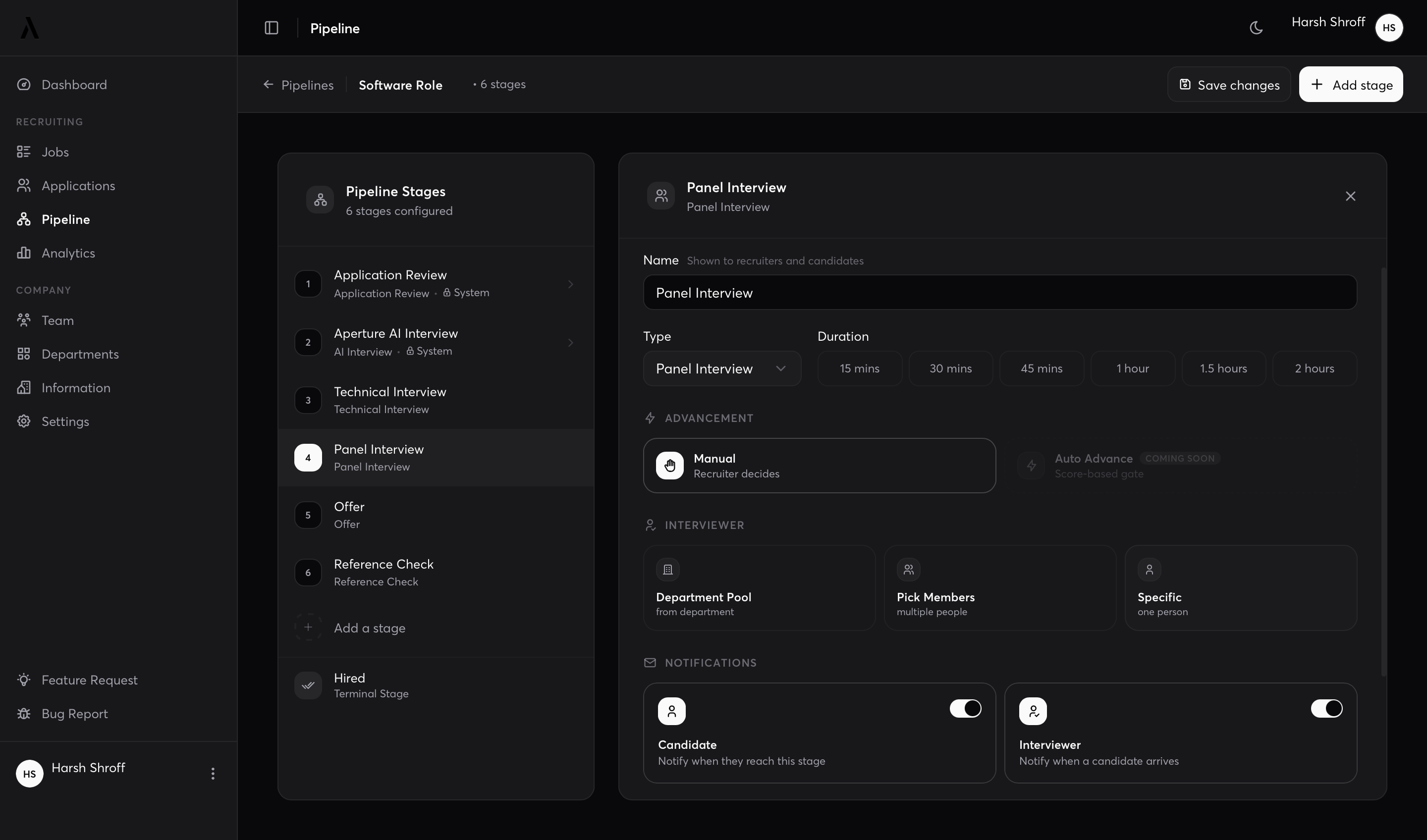Select the 1 hour duration
The image size is (1427, 840).
pos(1133,368)
